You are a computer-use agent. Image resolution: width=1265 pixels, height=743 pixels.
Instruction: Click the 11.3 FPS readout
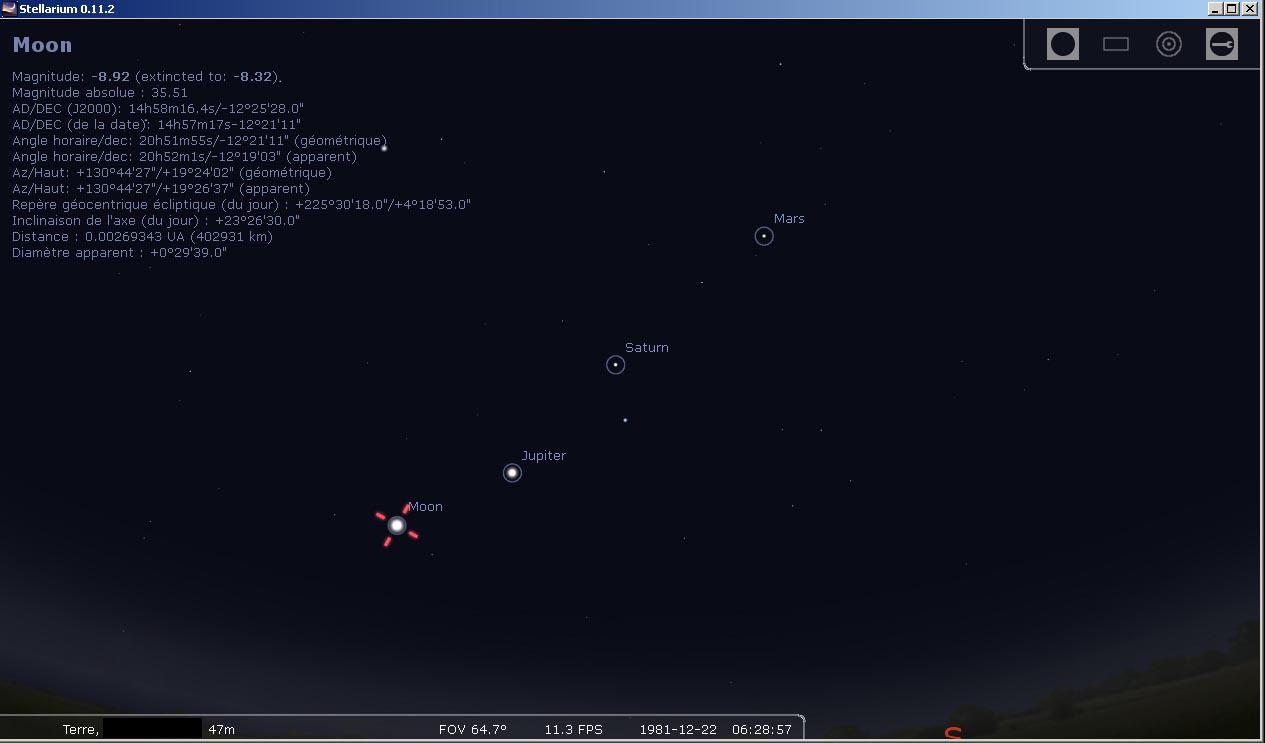pyautogui.click(x=574, y=730)
